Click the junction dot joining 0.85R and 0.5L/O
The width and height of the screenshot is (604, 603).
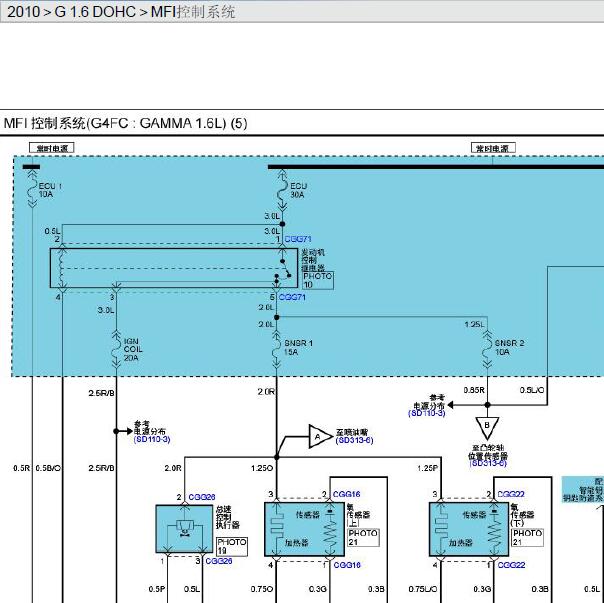487,405
